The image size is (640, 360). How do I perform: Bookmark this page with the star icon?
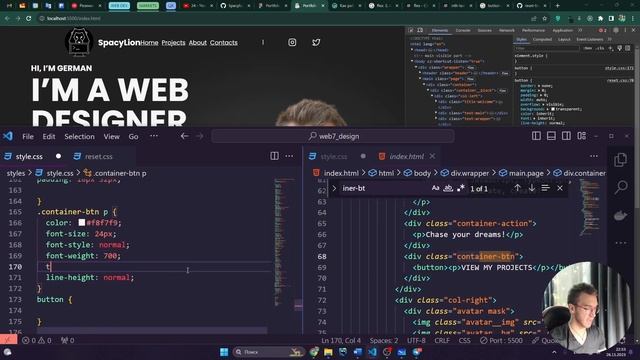(544, 18)
